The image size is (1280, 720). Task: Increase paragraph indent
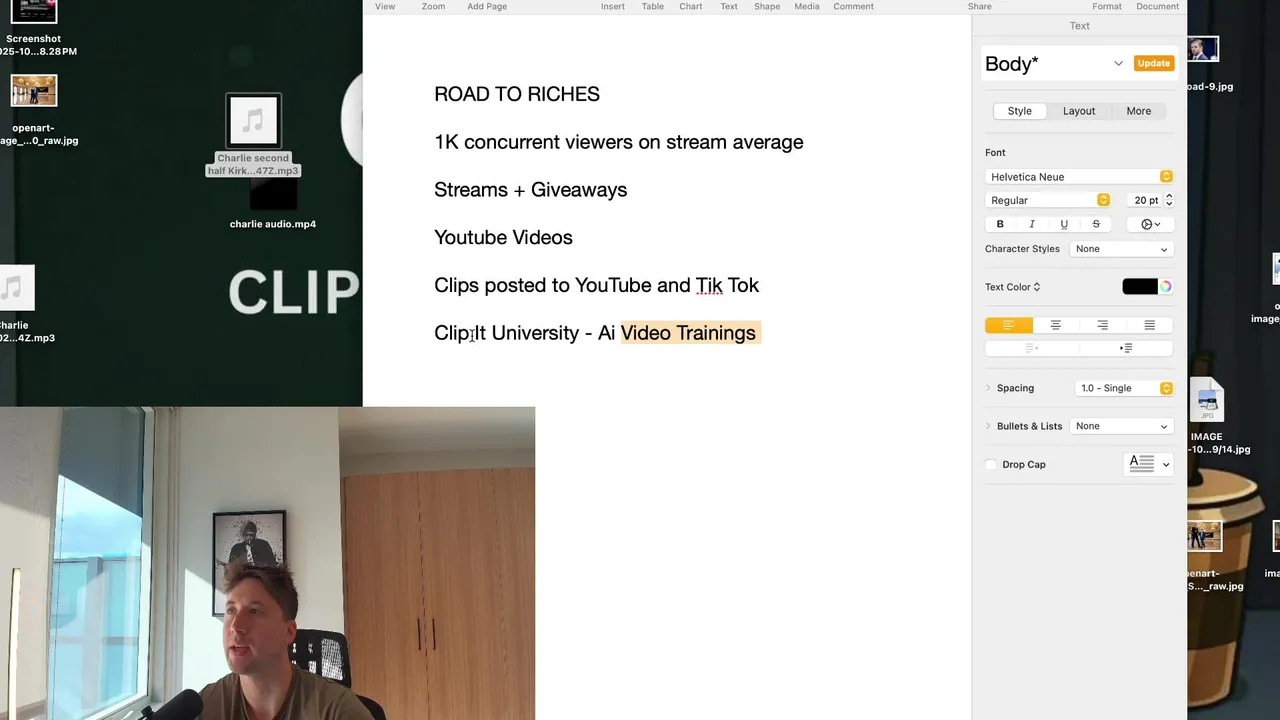1126,348
